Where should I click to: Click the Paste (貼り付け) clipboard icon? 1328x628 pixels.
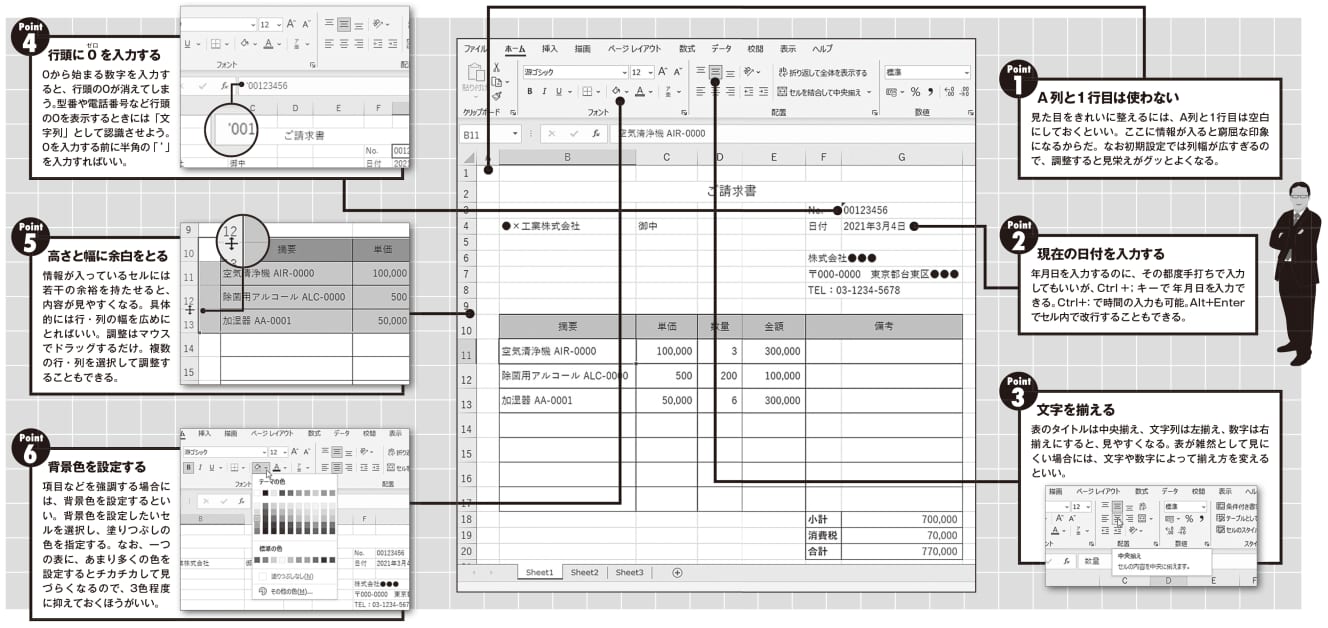(475, 72)
